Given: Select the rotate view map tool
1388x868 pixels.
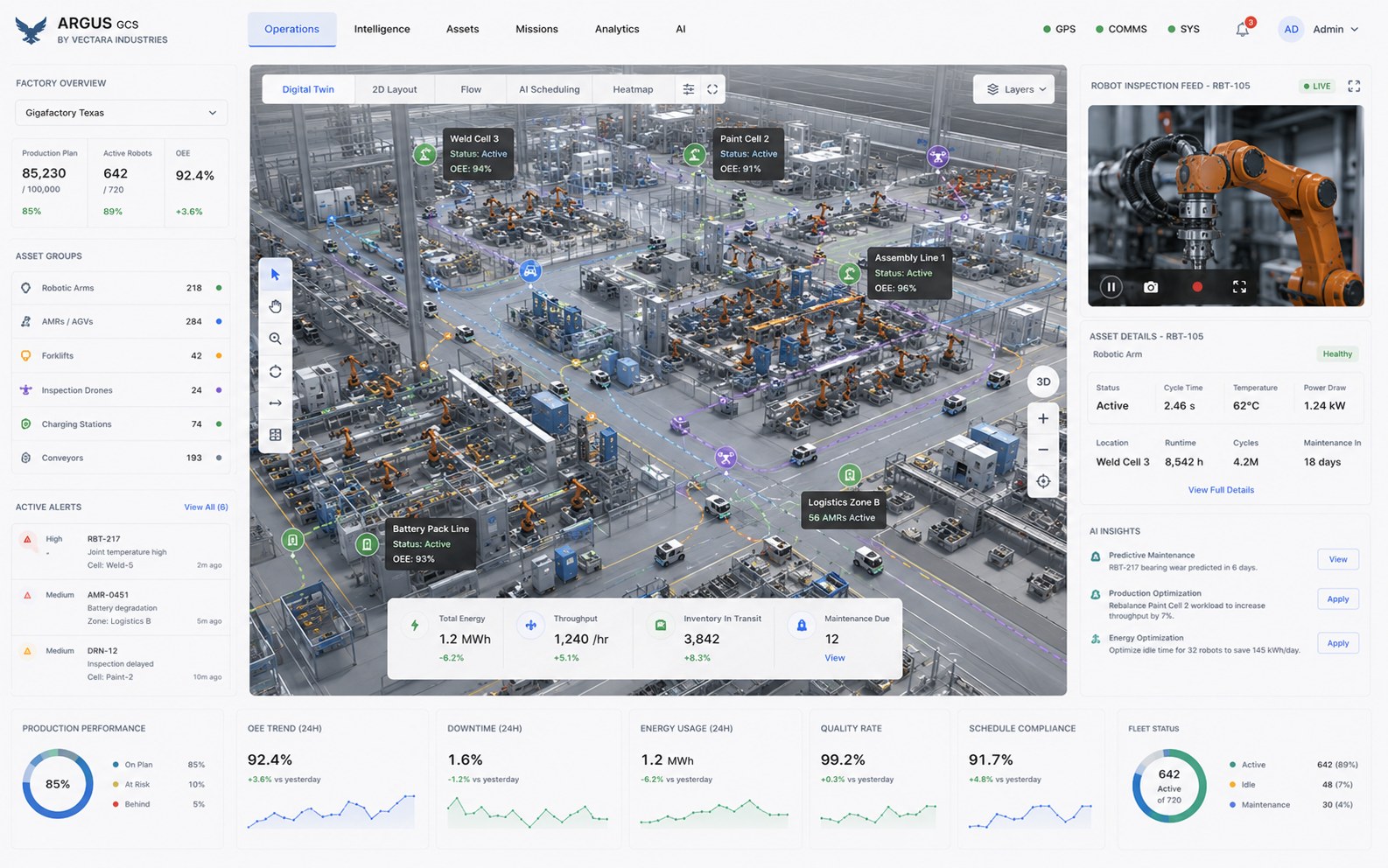Looking at the screenshot, I should [x=276, y=371].
